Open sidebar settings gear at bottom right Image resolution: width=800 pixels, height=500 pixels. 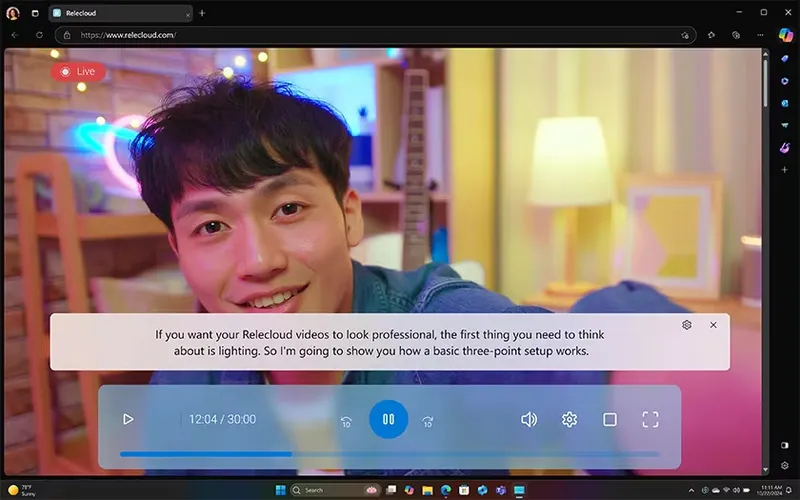[785, 465]
